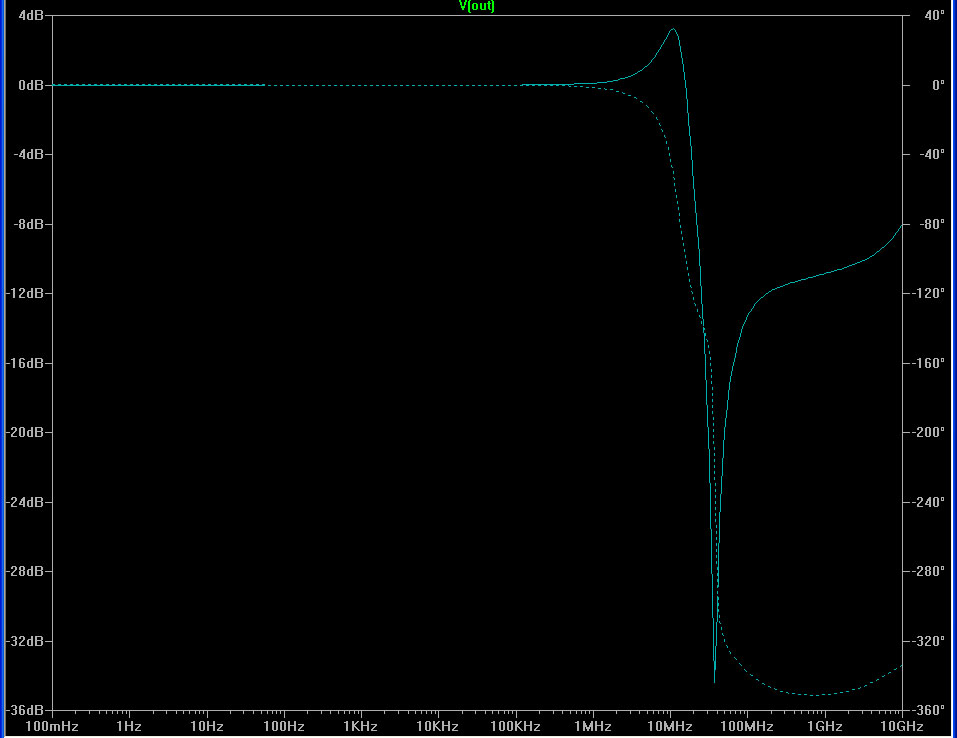Click the 100KHz frequency axis label
The image size is (957, 738).
pos(515,726)
